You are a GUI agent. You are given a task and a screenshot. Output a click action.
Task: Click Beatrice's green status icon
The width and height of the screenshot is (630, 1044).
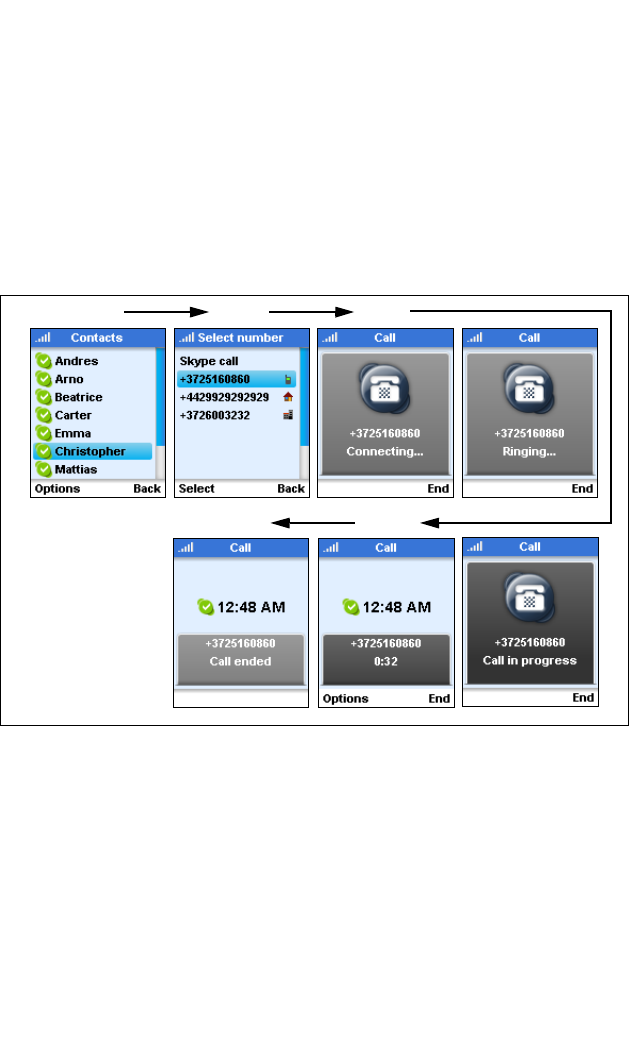(x=44, y=397)
